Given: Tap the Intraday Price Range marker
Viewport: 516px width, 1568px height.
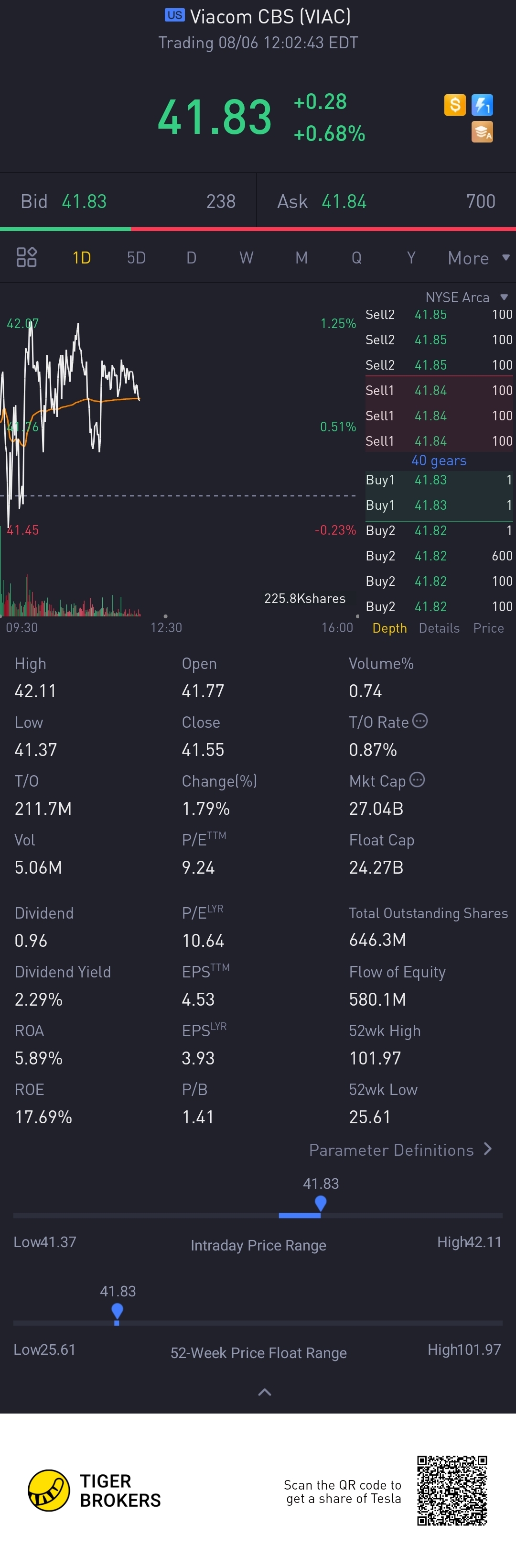Looking at the screenshot, I should click(321, 1204).
